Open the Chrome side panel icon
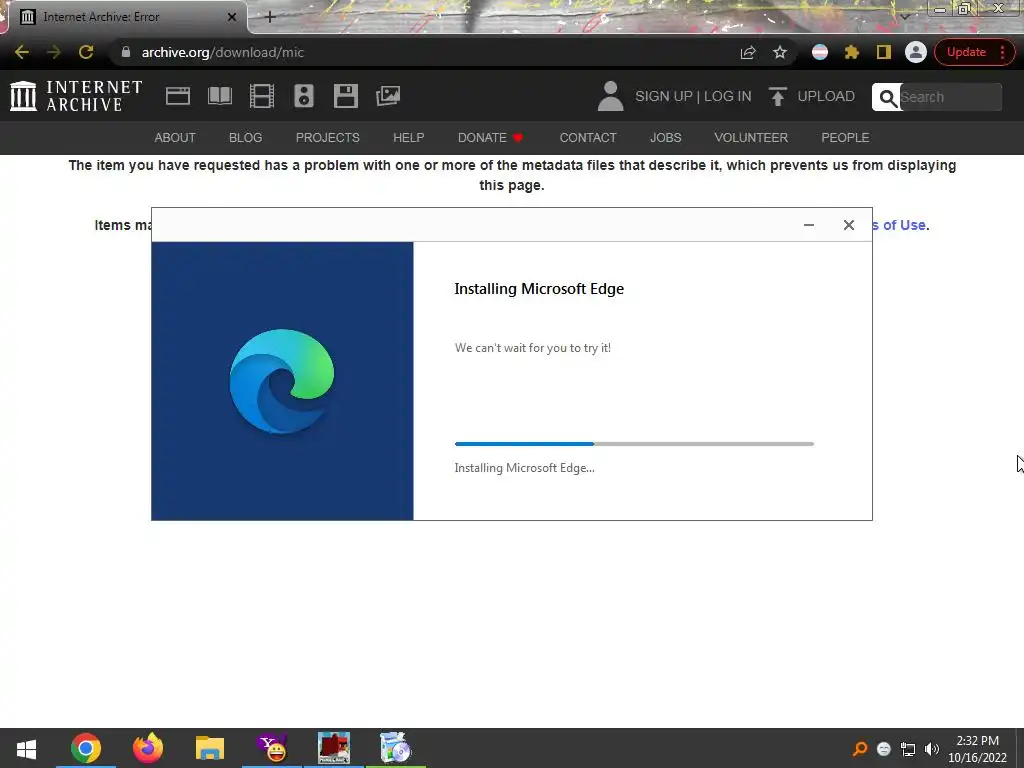This screenshot has height=768, width=1024. click(884, 52)
